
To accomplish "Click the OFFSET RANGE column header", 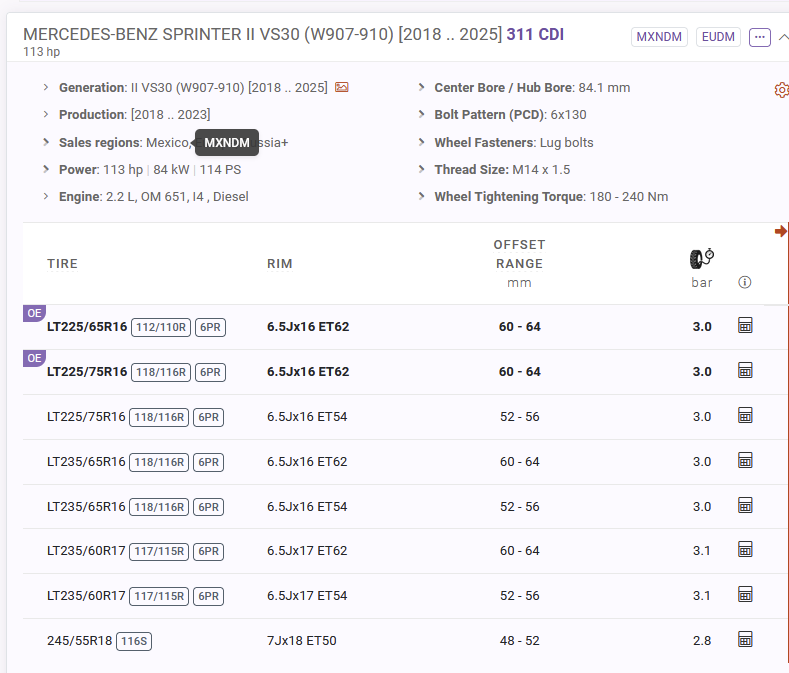I will click(519, 254).
